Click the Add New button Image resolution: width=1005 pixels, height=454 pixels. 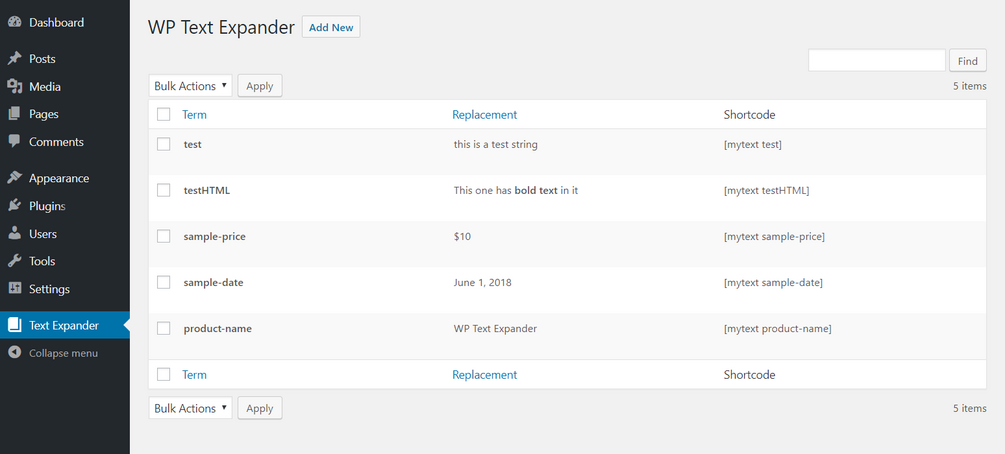pos(331,28)
